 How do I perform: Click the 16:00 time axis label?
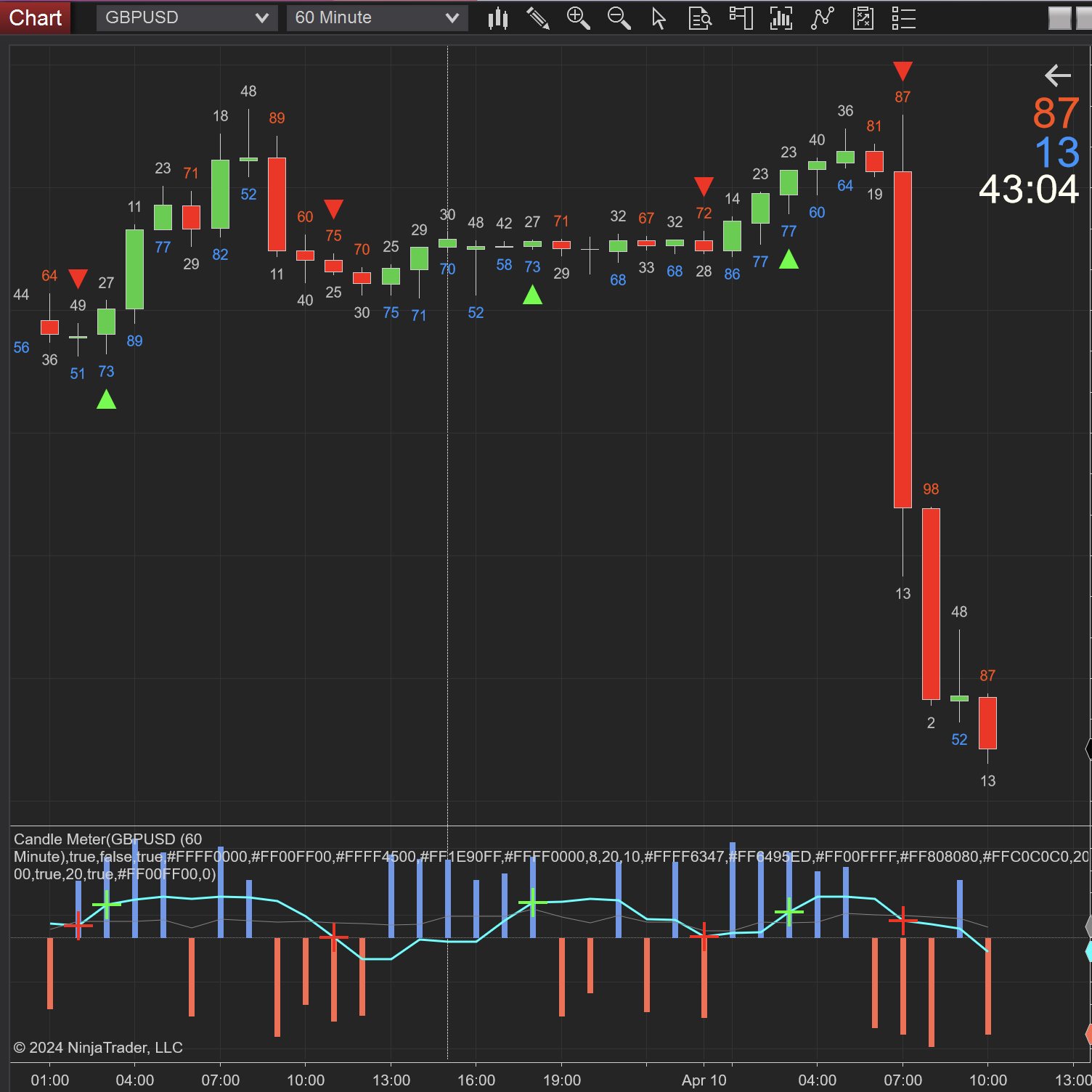pos(476,1080)
